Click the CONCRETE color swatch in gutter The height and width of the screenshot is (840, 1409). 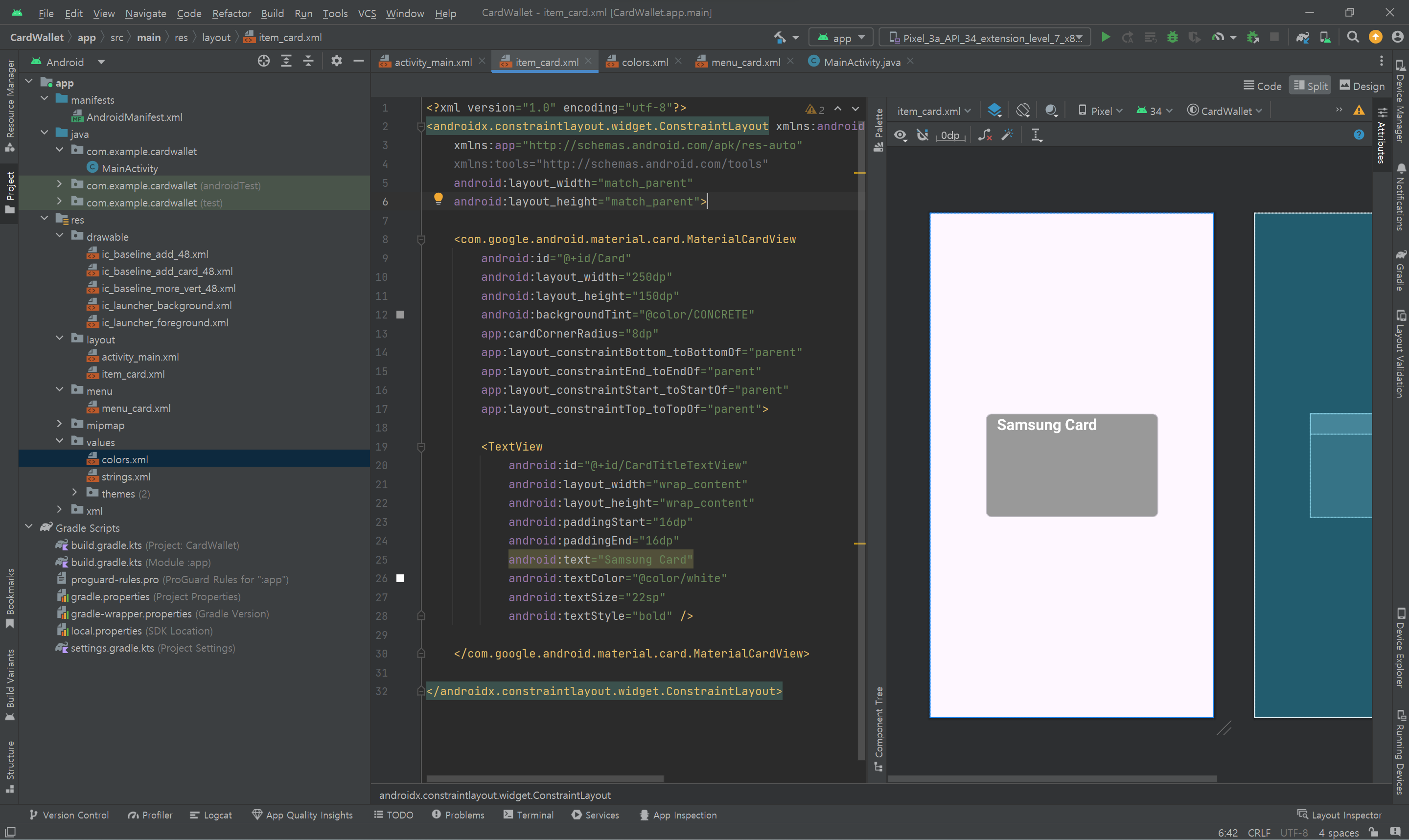400,315
